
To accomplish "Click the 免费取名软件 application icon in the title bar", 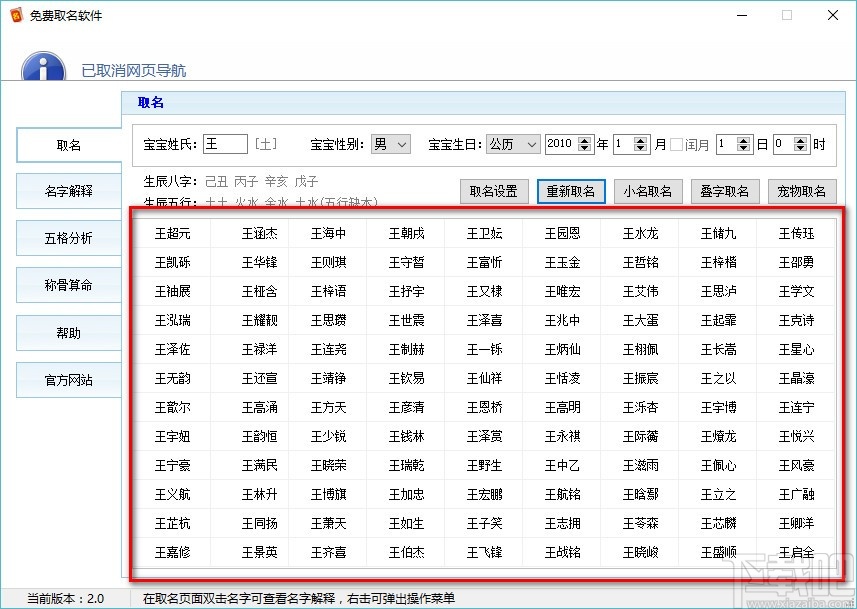I will coord(18,15).
